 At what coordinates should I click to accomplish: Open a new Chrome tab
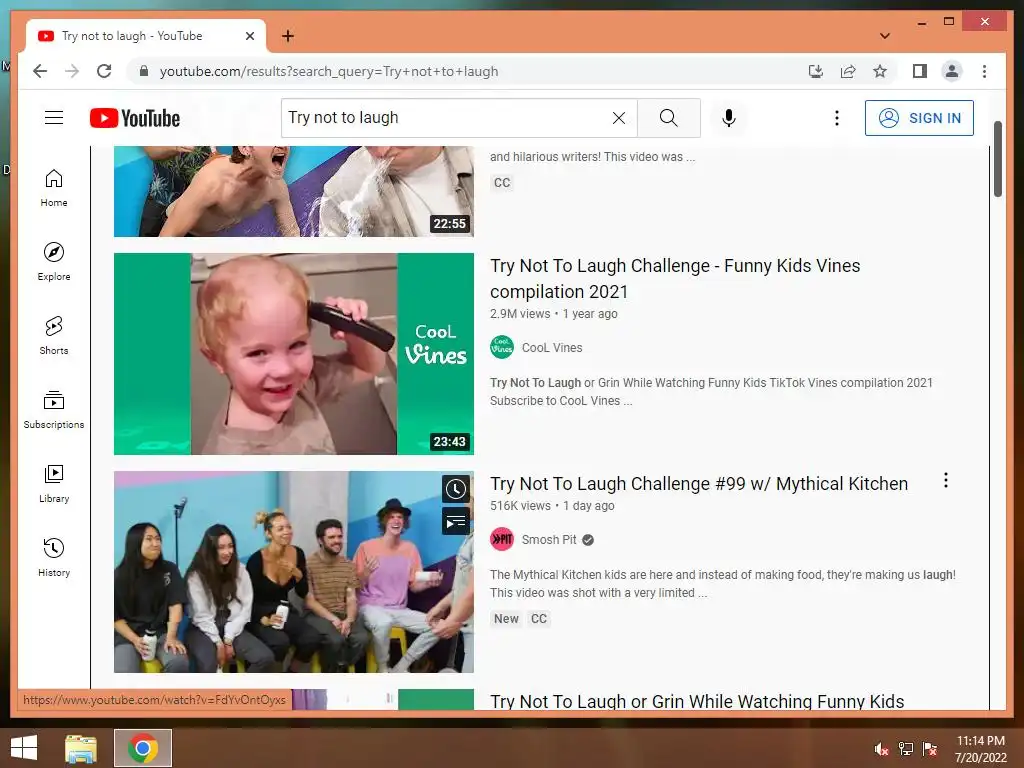click(288, 36)
